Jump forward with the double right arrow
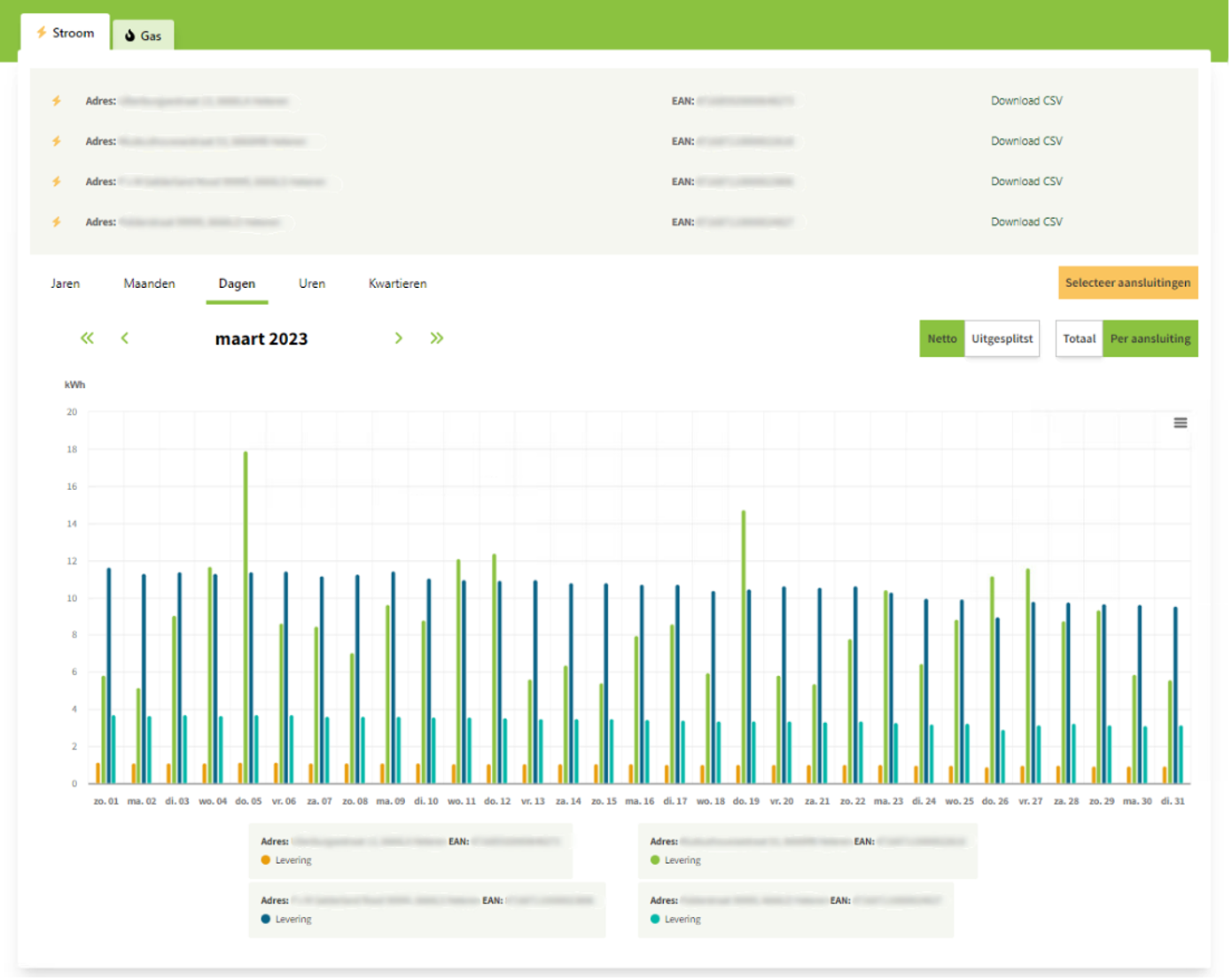This screenshot has height=980, width=1232. 437,338
